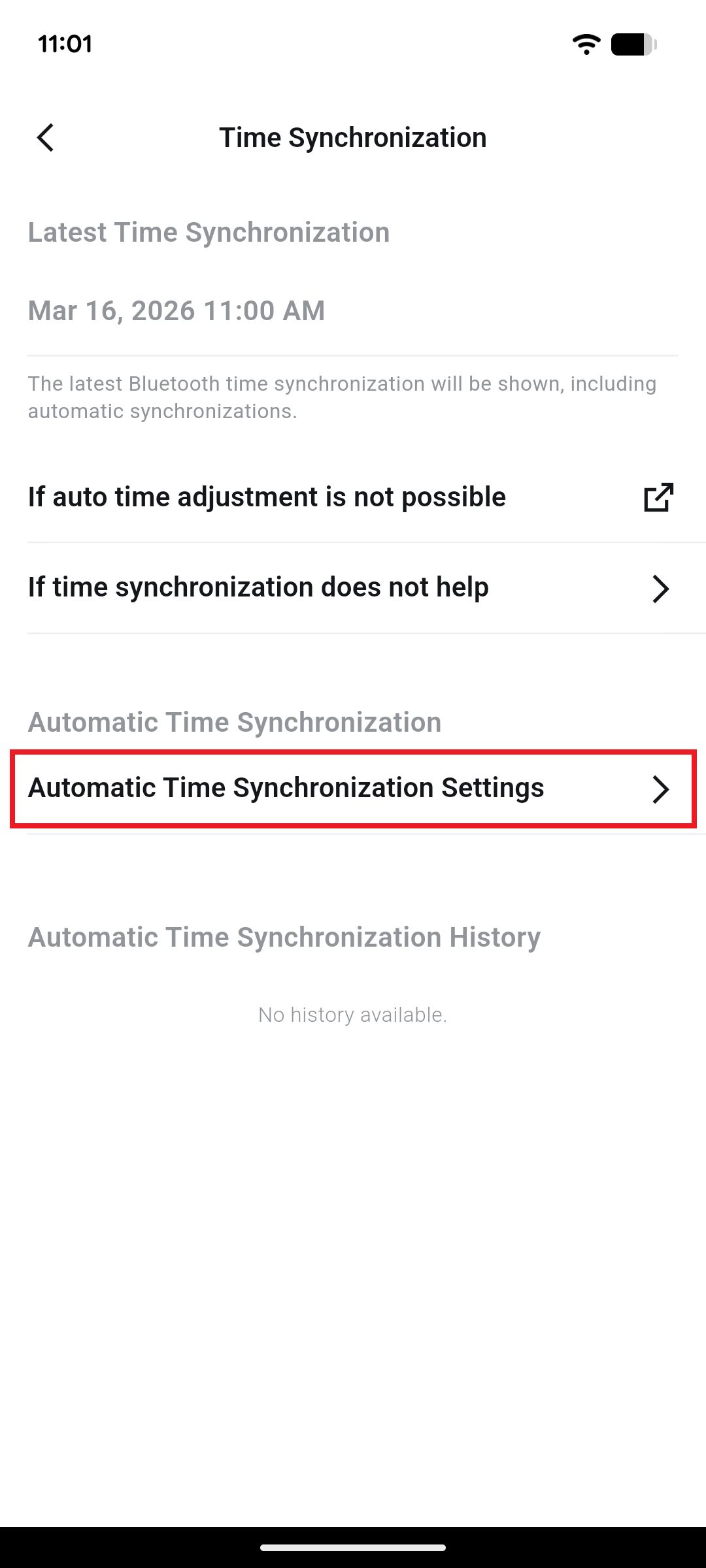Tap the Mar 16, 2026 11:00 AM timestamp
The width and height of the screenshot is (706, 1568).
pyautogui.click(x=176, y=311)
